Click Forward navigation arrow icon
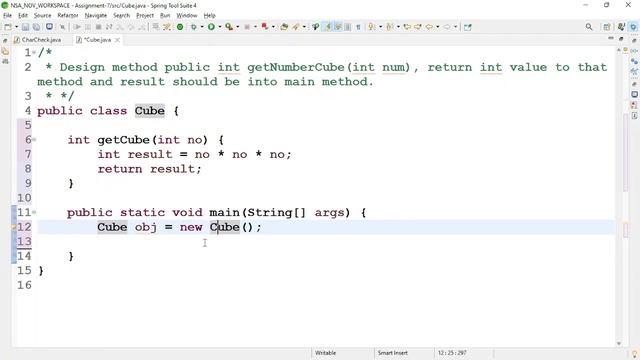Screen dimensions: 640x360 [x=447, y=27]
